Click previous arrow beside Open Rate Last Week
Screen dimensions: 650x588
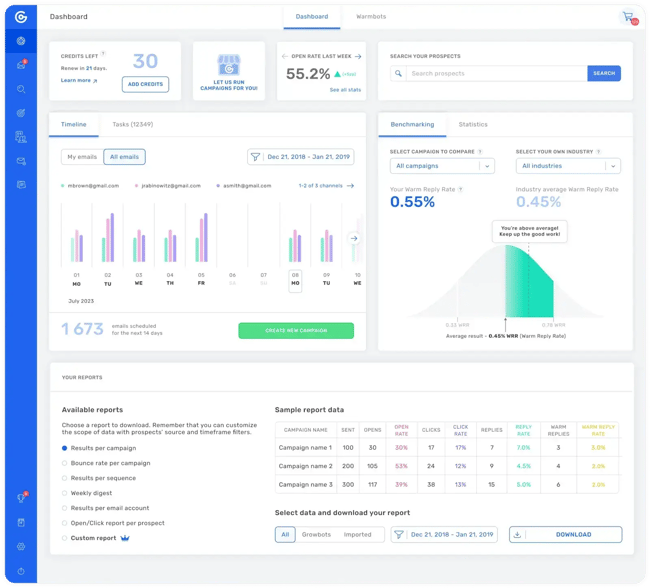pos(285,56)
